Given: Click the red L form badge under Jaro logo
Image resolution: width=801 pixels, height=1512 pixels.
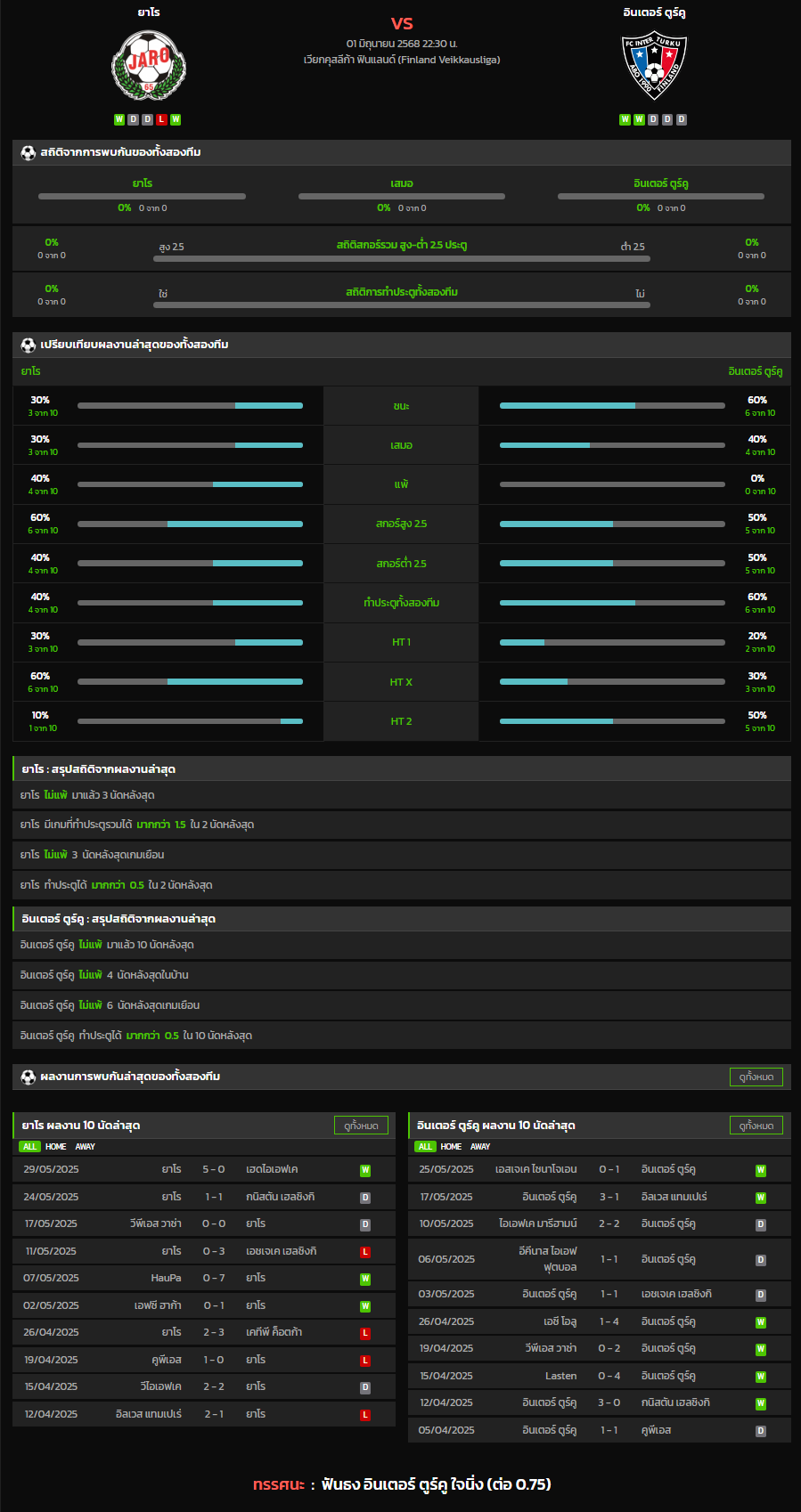Looking at the screenshot, I should click(161, 119).
